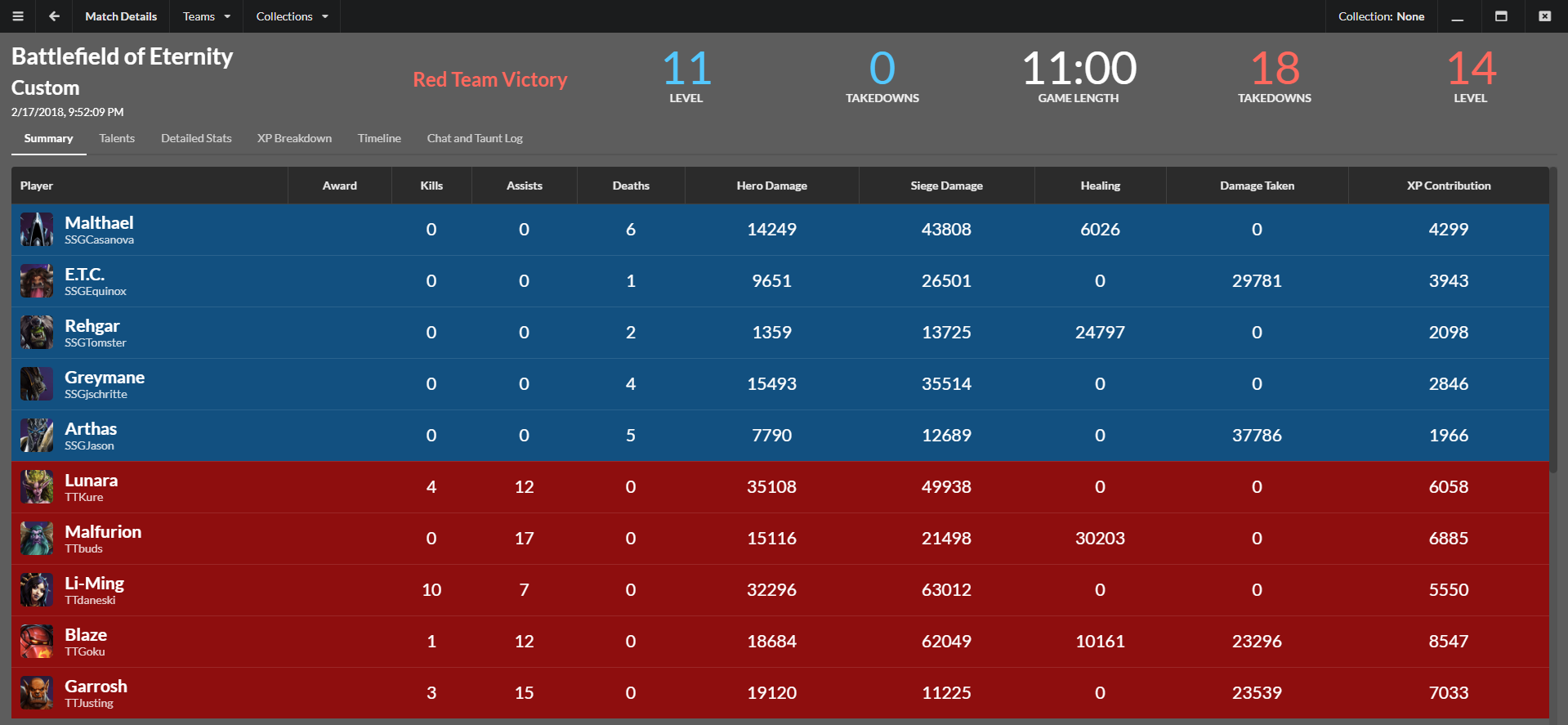Click Lunara's hero damage 35108
Screen dimensions: 1568x725
(772, 487)
